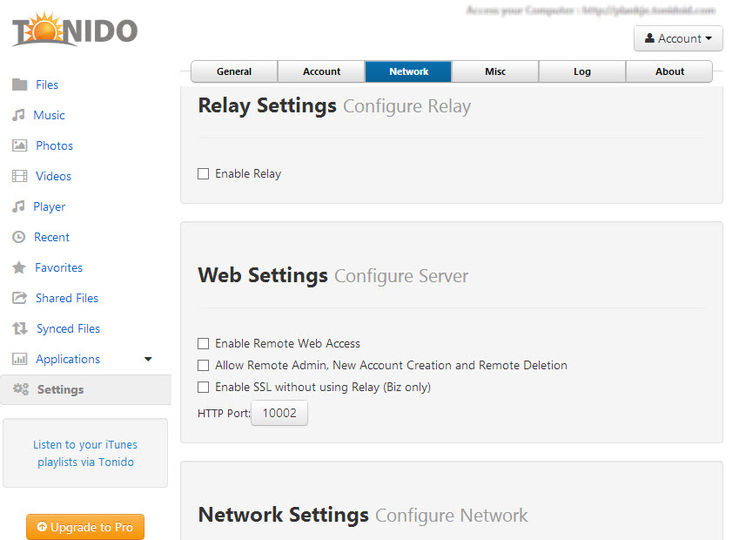Click the Videos film strip icon
The image size is (739, 540).
point(19,176)
